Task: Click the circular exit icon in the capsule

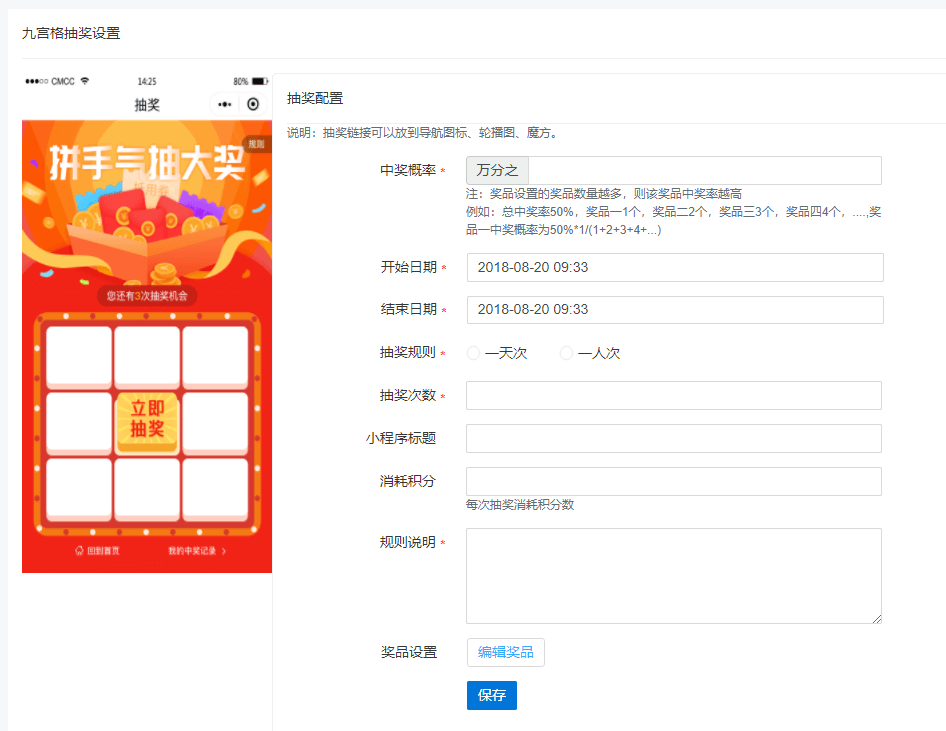Action: tap(252, 104)
